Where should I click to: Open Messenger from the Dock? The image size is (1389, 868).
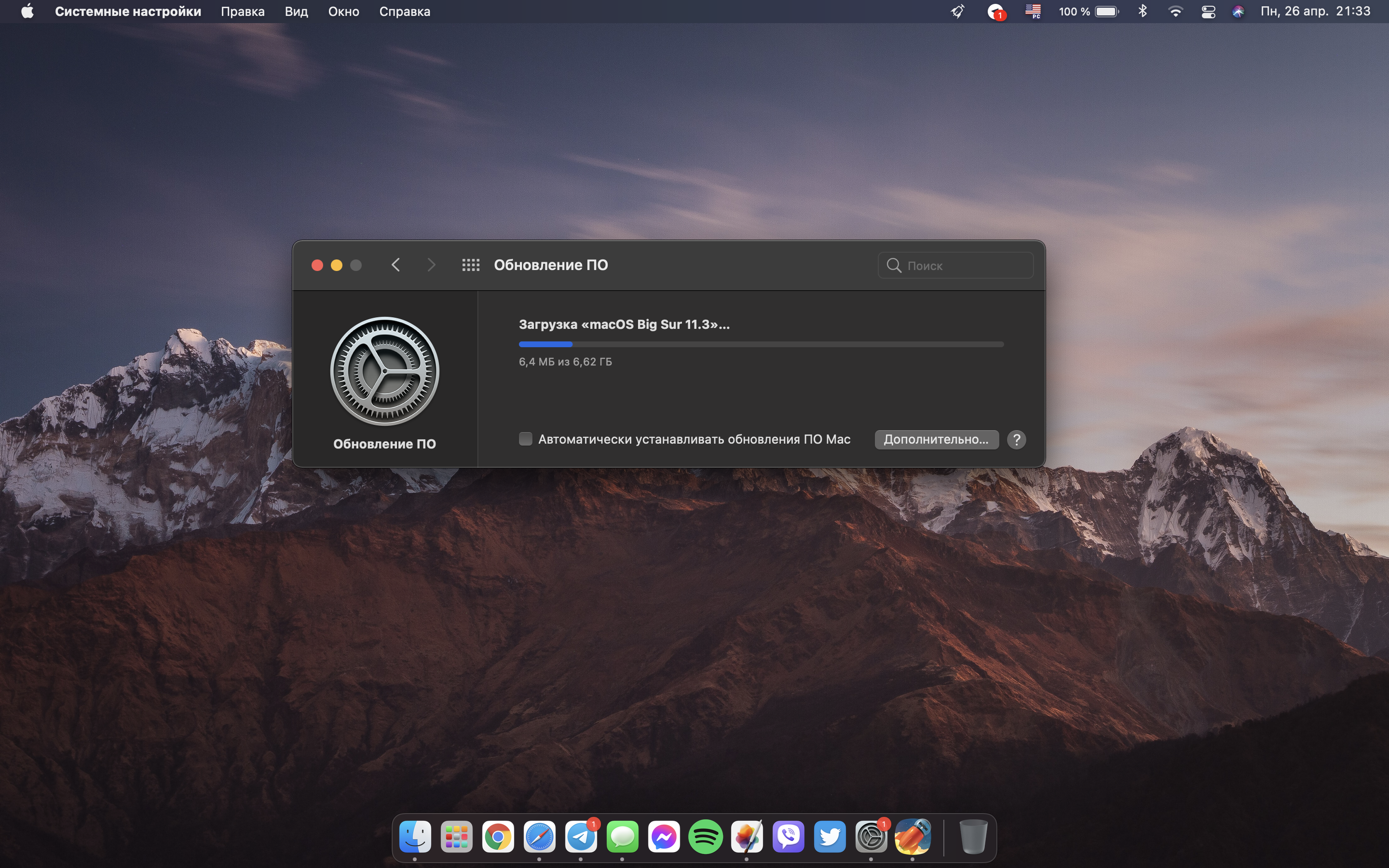[664, 837]
